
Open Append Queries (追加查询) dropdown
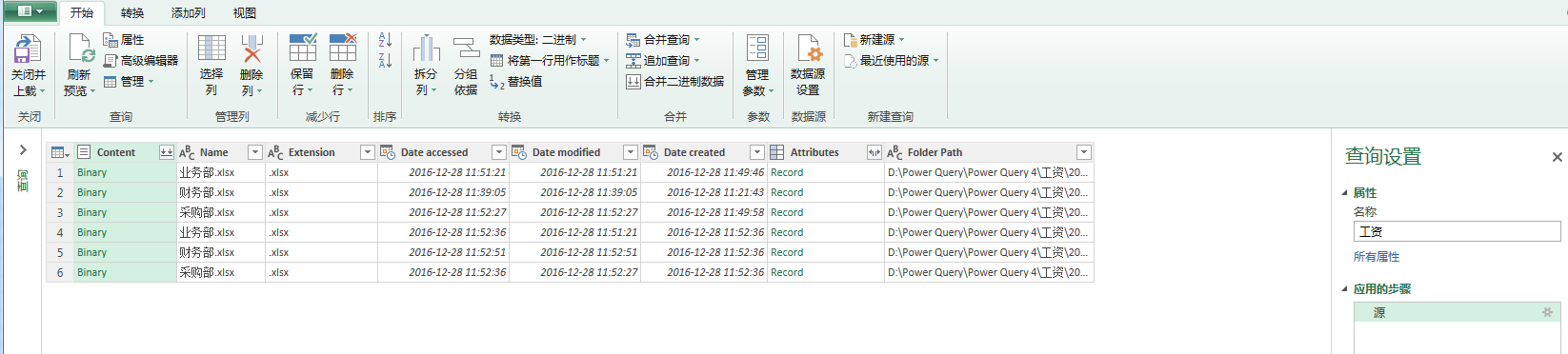pos(663,60)
